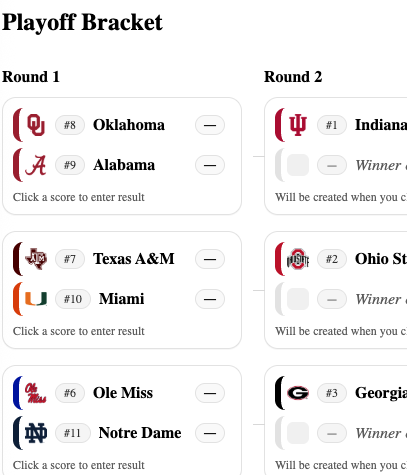Click the Alabama script A logo

tap(36, 165)
